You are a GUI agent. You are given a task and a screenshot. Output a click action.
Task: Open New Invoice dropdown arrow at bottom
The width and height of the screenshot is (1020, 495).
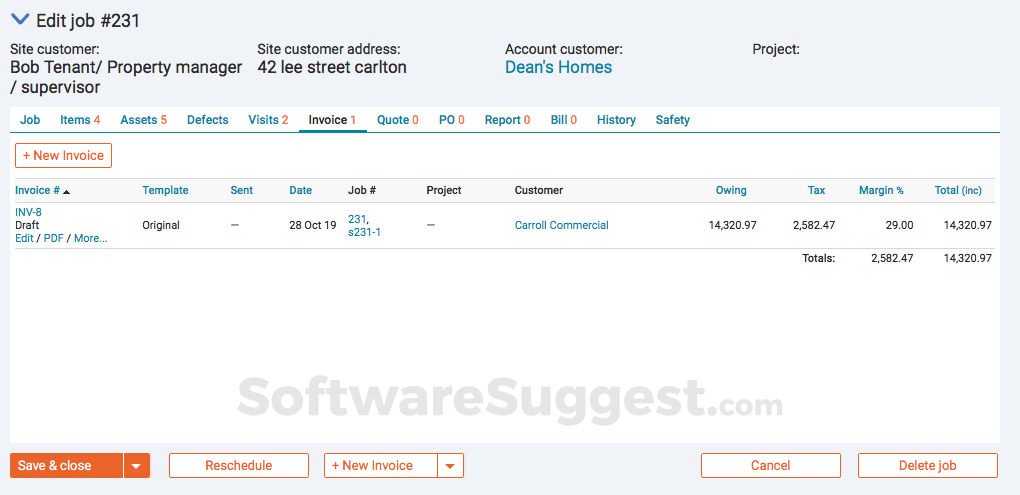pos(451,466)
